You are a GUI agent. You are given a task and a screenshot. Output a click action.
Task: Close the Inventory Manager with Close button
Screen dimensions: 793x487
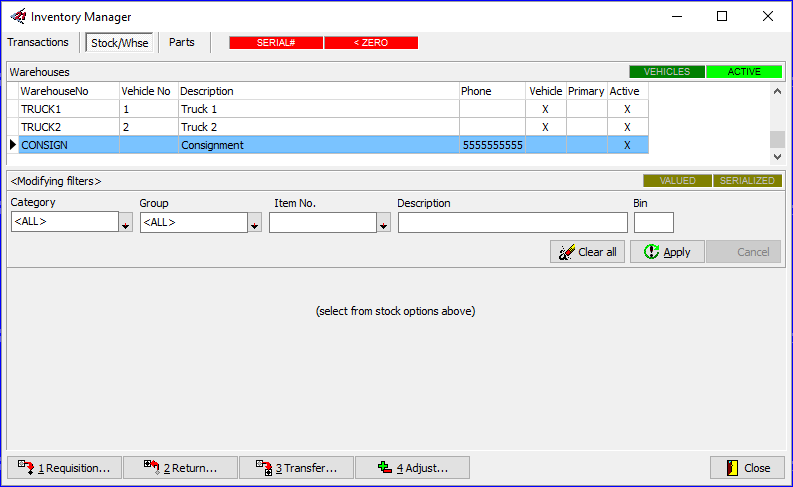pos(747,468)
